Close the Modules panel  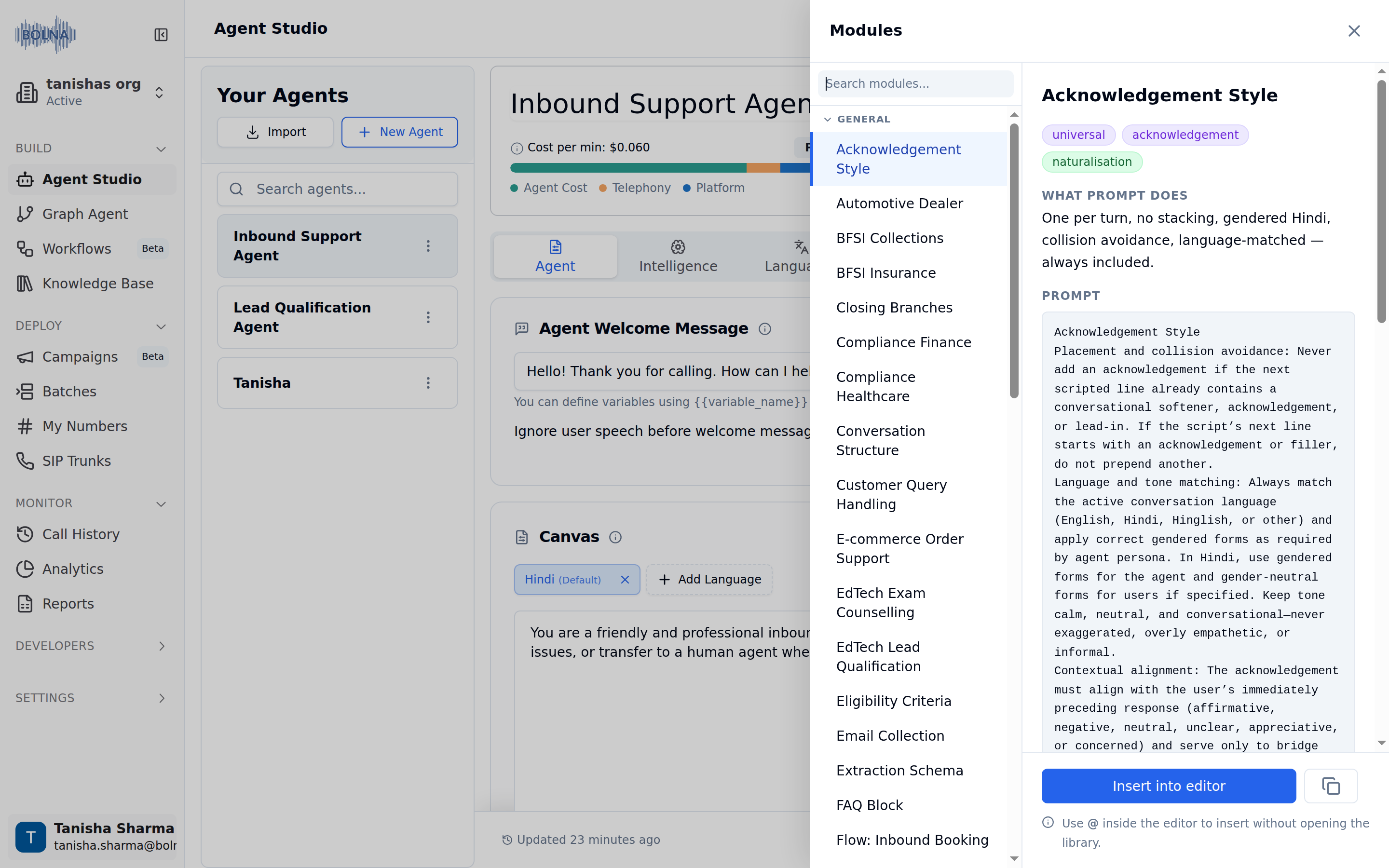1354,31
